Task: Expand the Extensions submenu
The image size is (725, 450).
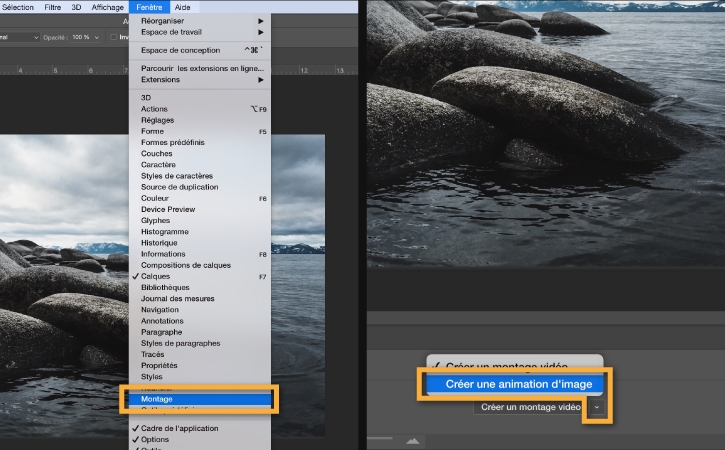Action: click(x=200, y=80)
